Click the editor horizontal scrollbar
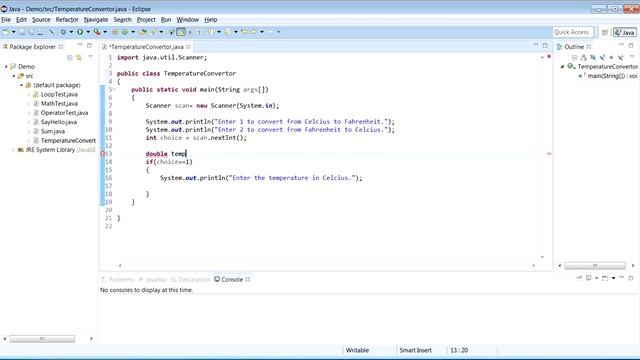 (327, 266)
